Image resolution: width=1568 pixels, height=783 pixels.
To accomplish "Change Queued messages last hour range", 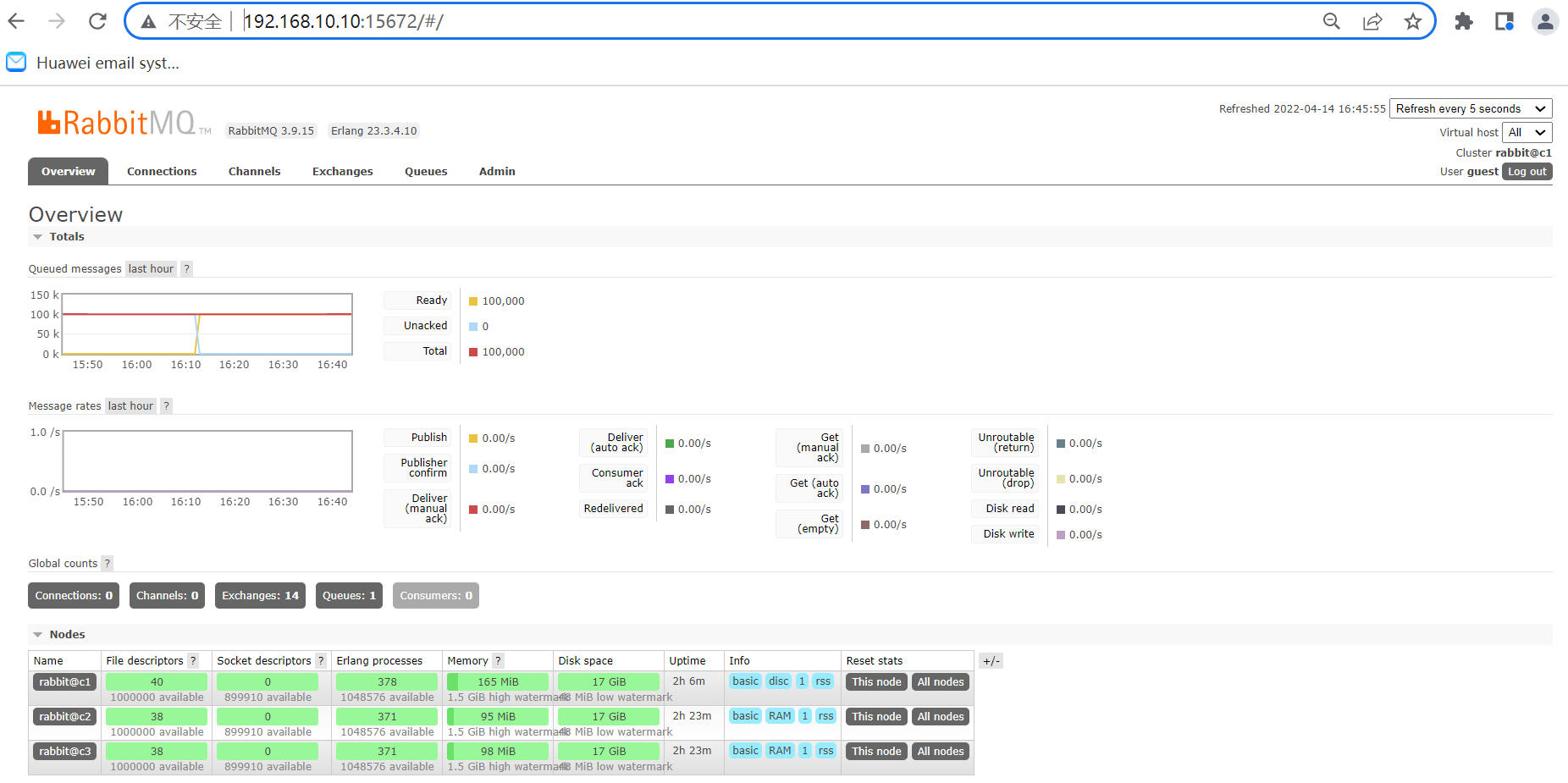I will tap(151, 269).
